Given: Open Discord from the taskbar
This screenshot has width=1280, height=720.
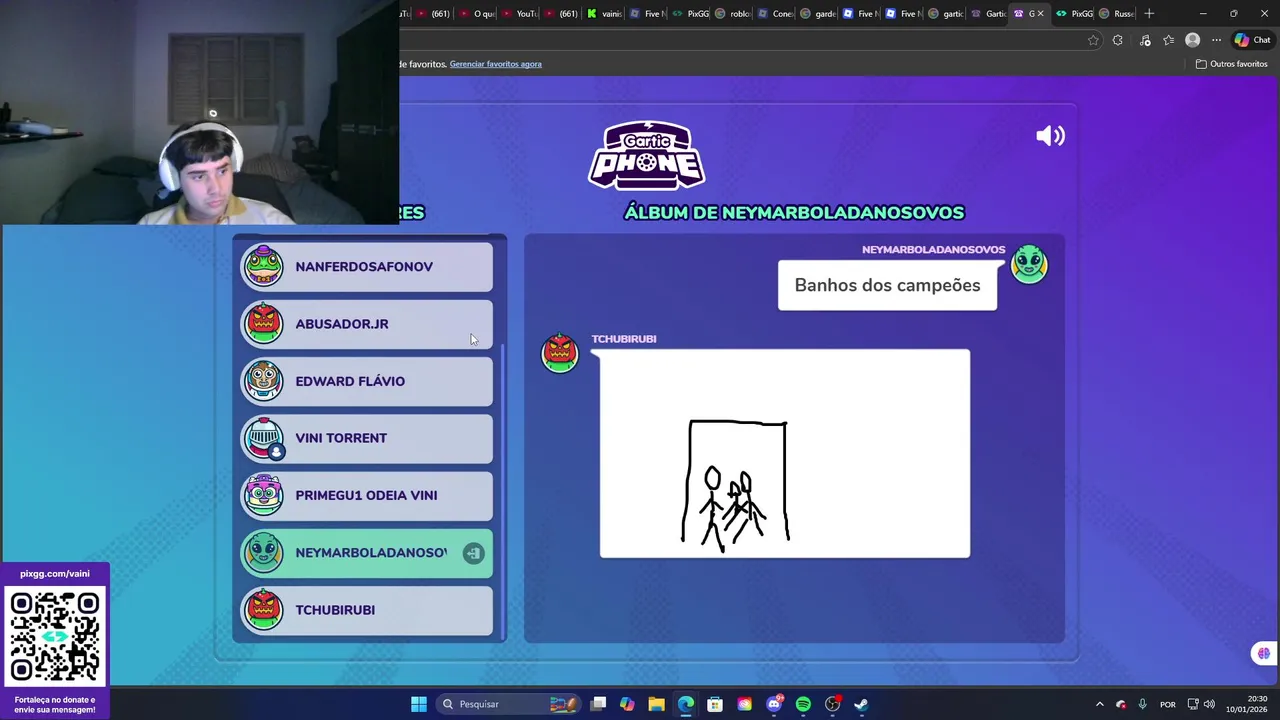Looking at the screenshot, I should pyautogui.click(x=774, y=704).
